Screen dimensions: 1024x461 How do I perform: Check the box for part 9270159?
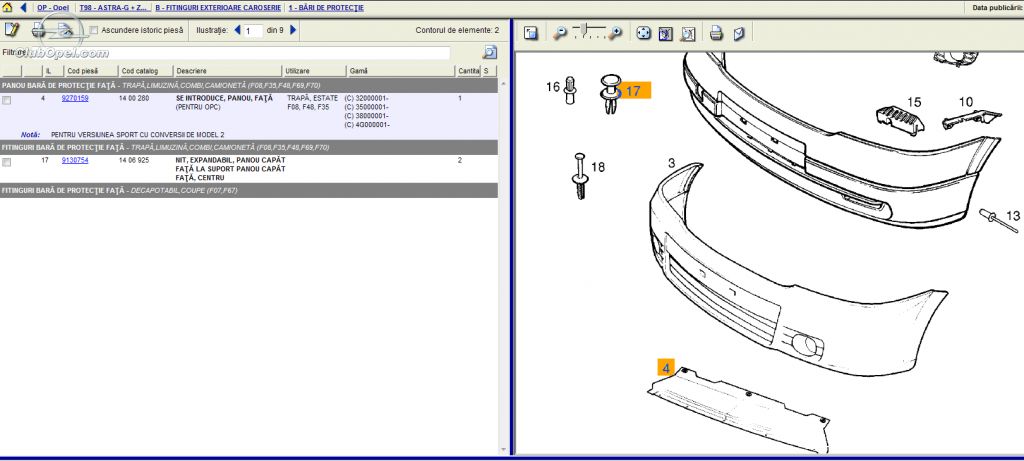tap(7, 101)
